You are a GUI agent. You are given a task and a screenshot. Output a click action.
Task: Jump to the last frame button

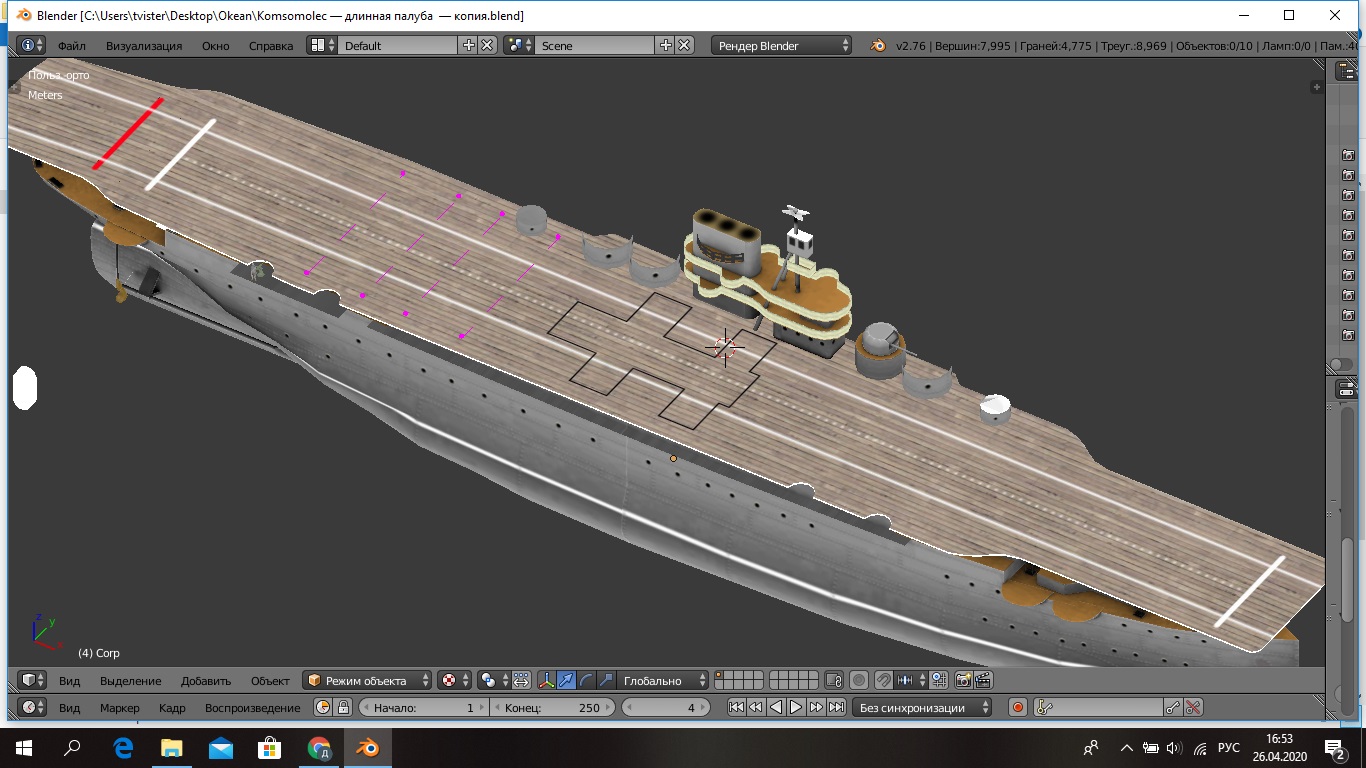[x=836, y=707]
